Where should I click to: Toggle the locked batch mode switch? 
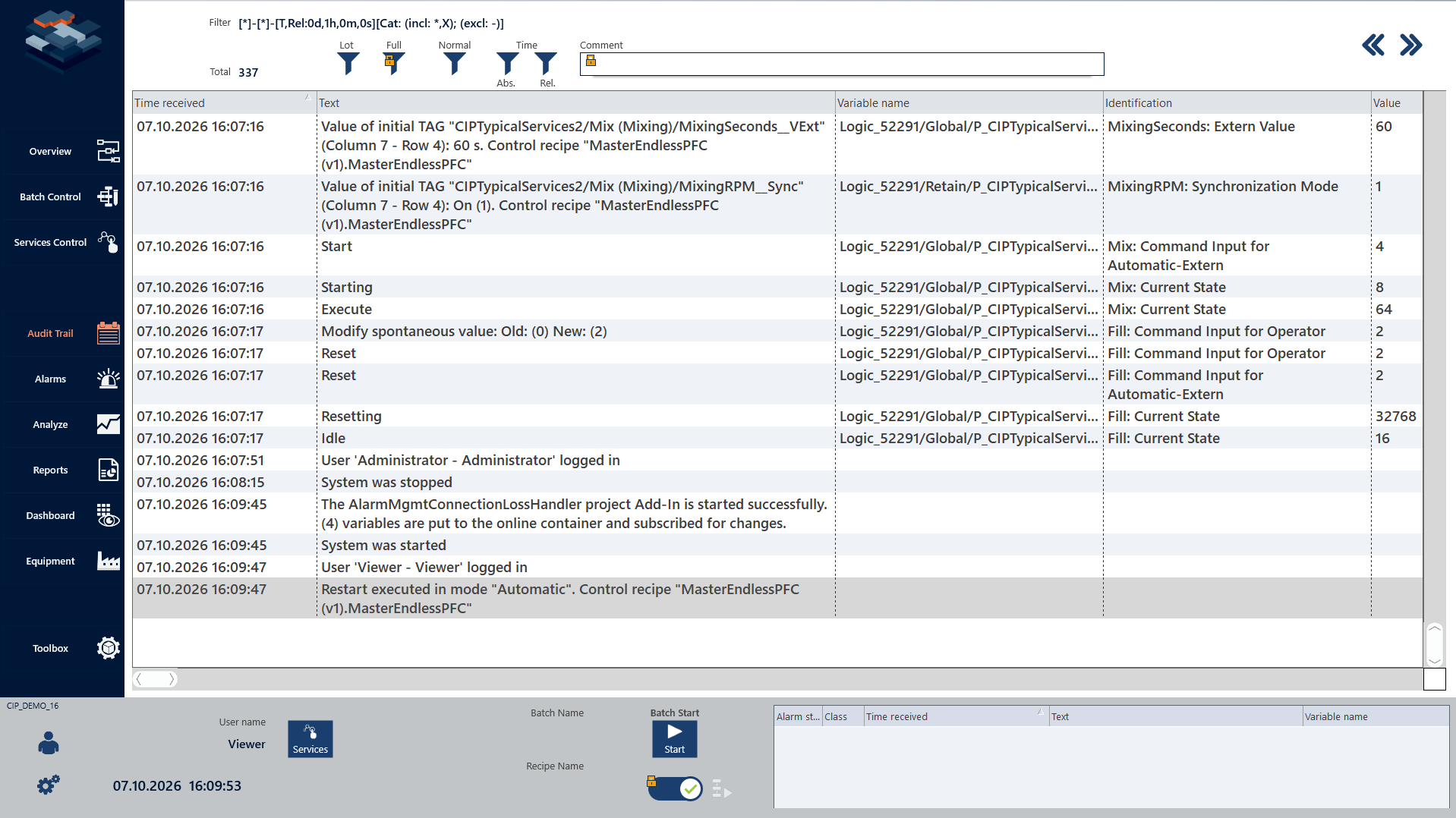(x=675, y=788)
